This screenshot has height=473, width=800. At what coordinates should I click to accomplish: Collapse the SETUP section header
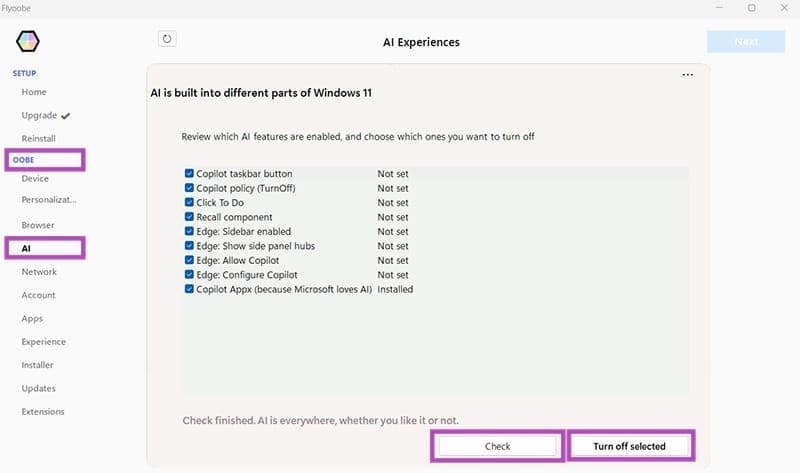tap(24, 73)
